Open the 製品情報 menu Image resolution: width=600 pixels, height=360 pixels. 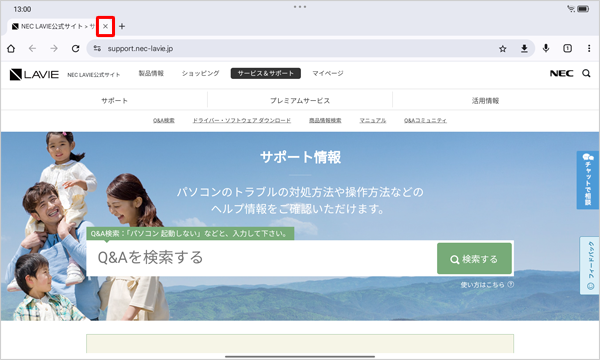click(x=151, y=73)
